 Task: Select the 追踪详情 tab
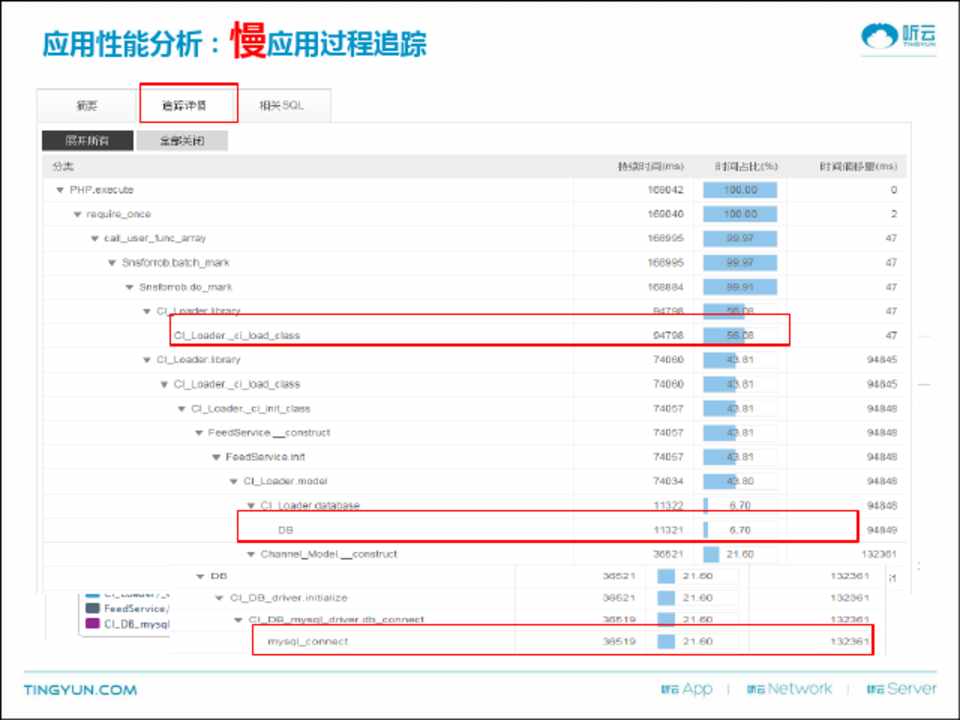[x=185, y=105]
